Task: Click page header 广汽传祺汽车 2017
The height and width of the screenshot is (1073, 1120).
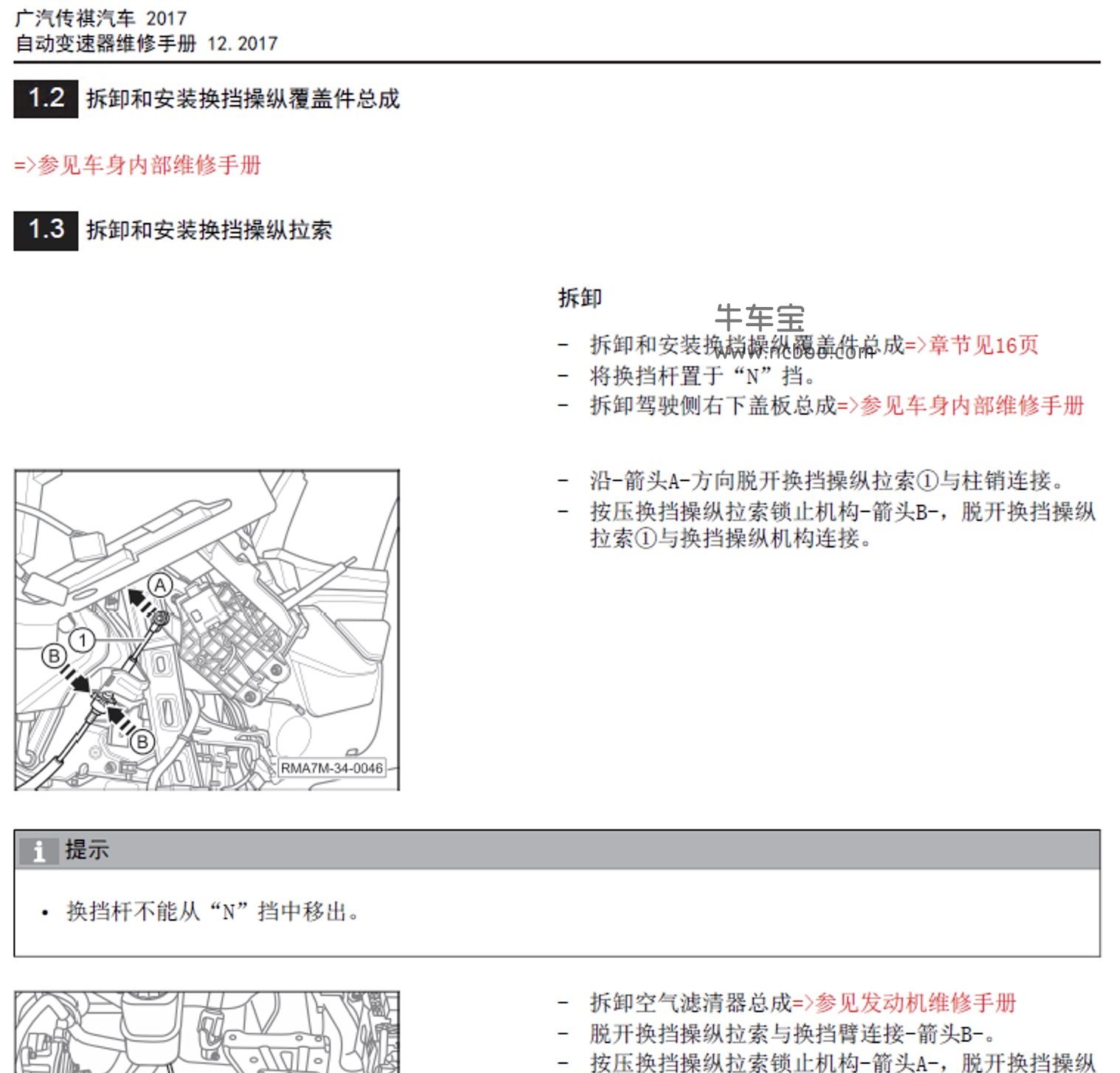Action: [x=100, y=18]
